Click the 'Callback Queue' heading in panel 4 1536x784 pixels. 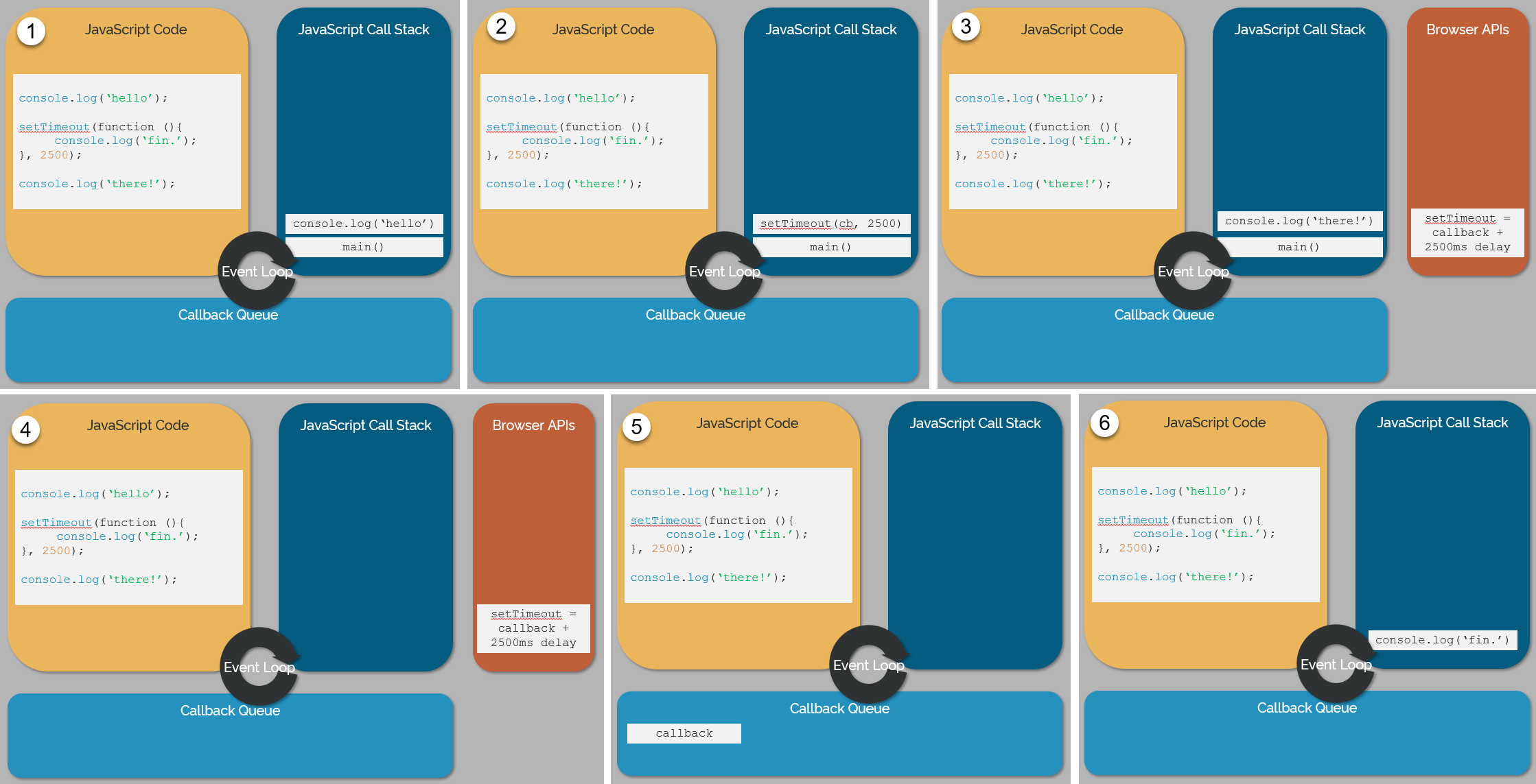(x=230, y=711)
